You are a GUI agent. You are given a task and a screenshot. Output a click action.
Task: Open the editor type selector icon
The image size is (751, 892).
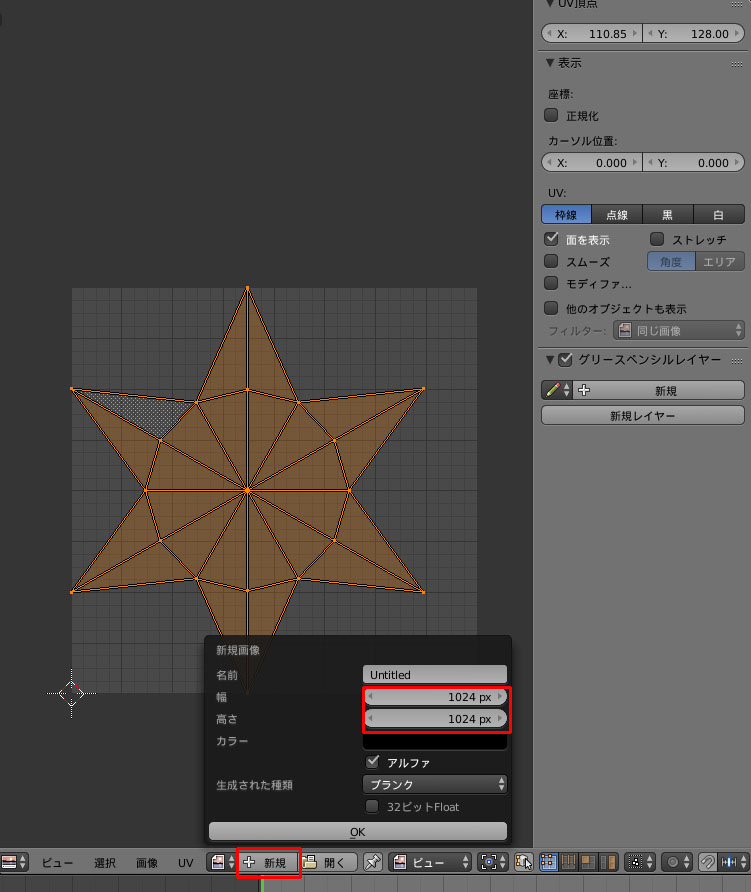[14, 862]
